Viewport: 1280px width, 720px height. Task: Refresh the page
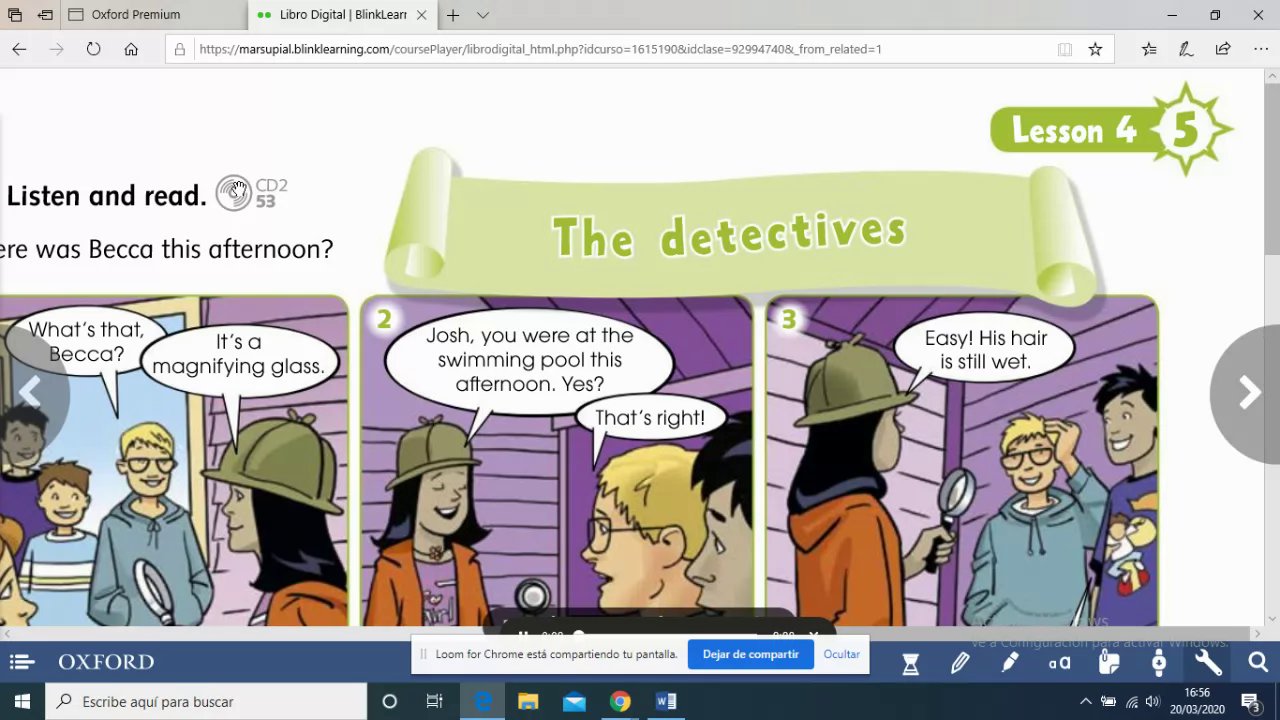point(93,49)
